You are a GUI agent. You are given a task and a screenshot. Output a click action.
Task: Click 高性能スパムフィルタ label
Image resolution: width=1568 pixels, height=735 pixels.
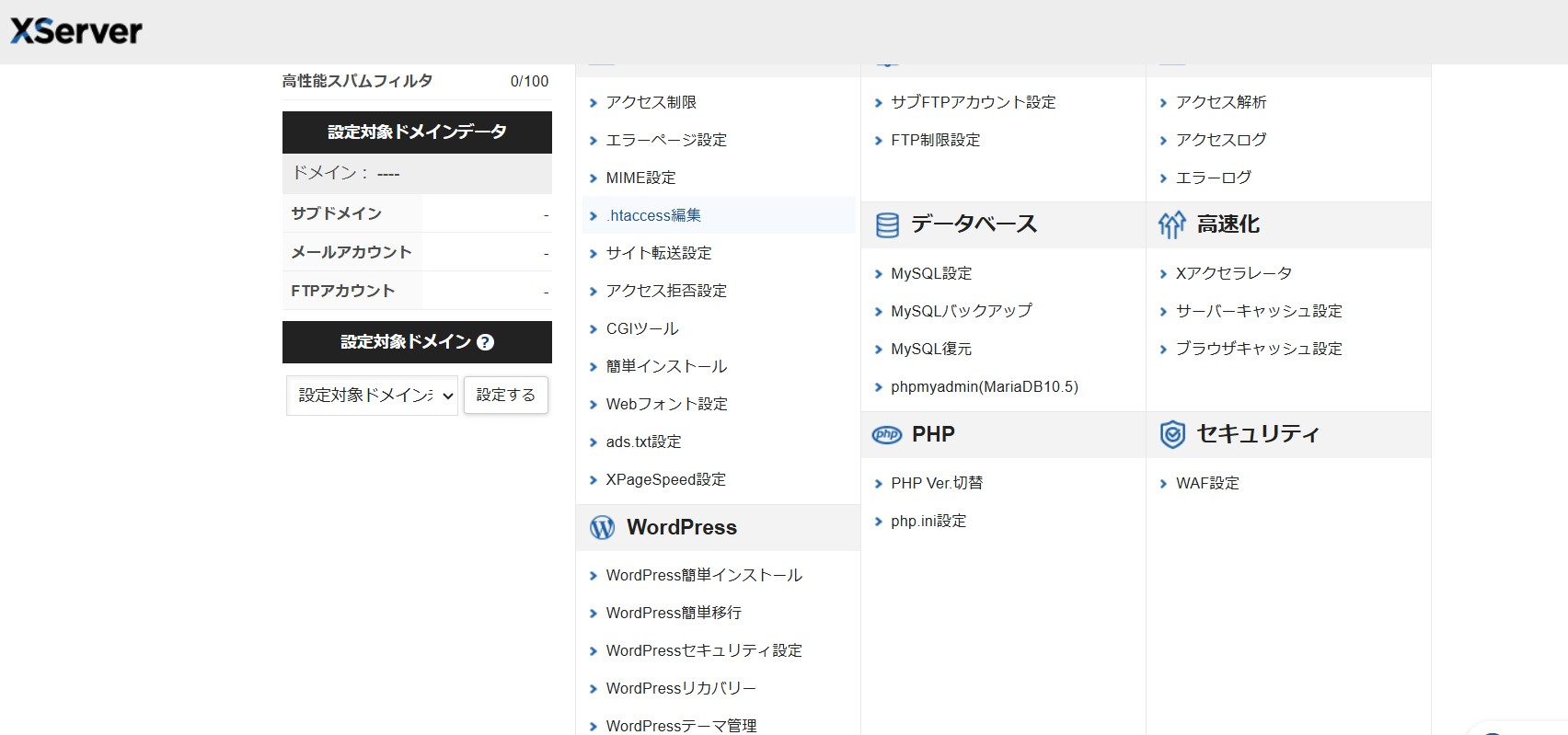click(357, 81)
